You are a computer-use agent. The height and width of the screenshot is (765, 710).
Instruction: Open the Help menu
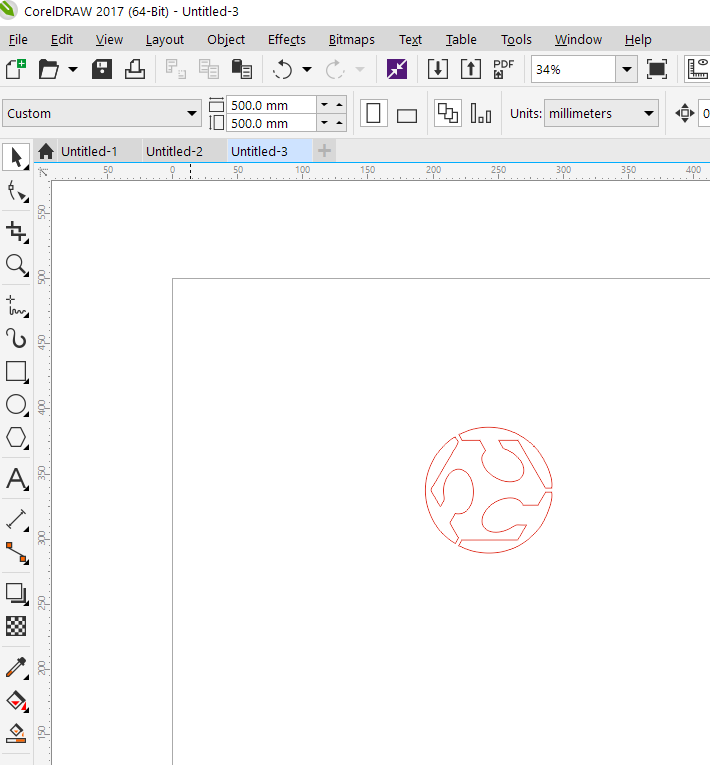click(x=638, y=40)
